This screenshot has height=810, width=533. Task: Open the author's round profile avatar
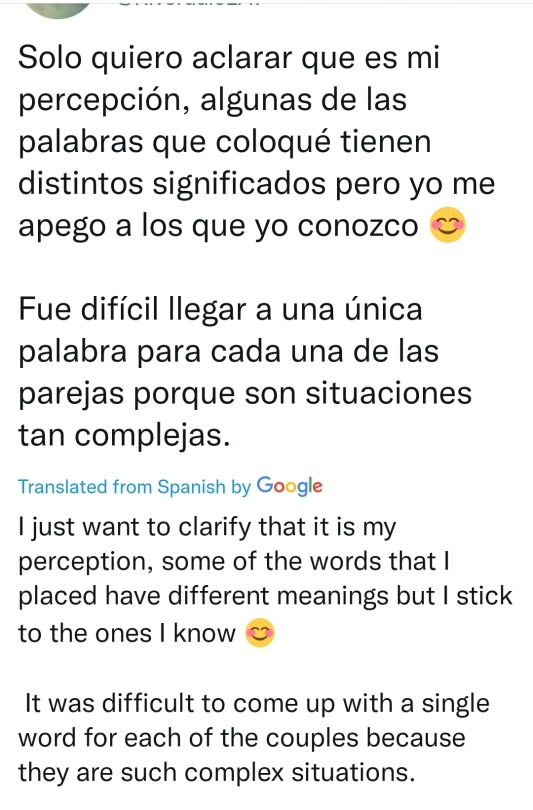point(58,8)
